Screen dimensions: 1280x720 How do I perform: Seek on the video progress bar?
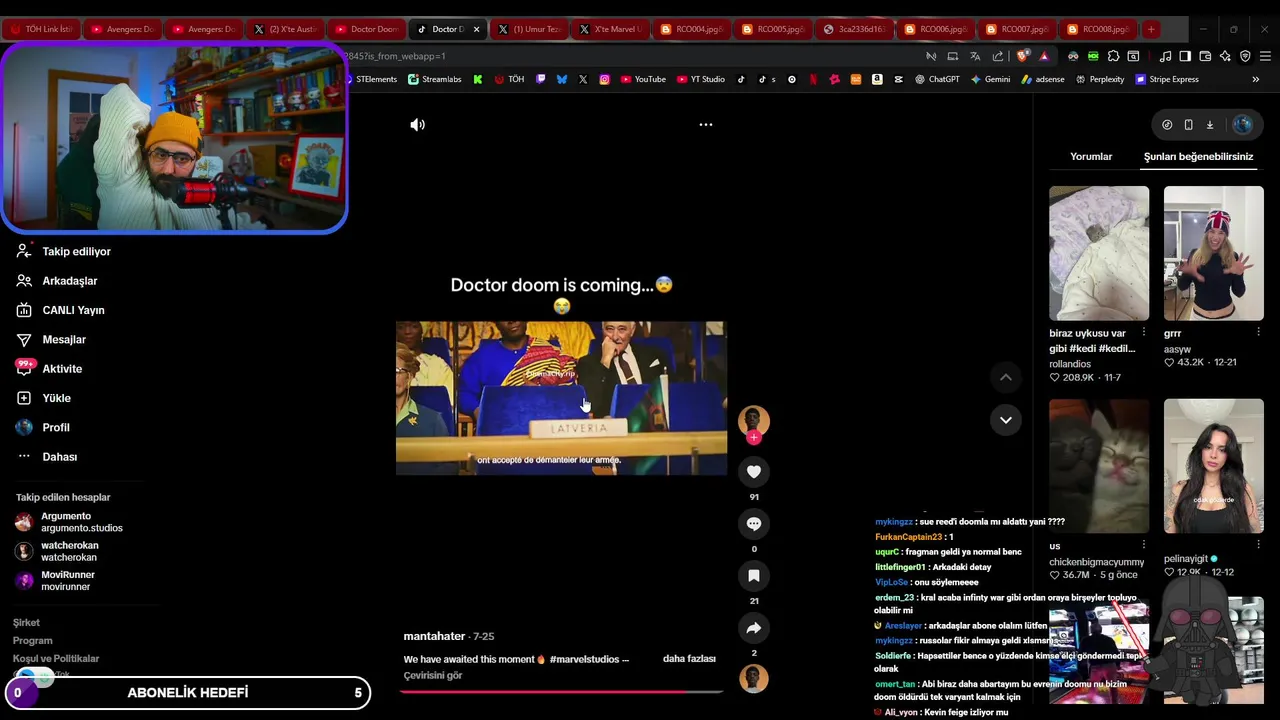(561, 691)
